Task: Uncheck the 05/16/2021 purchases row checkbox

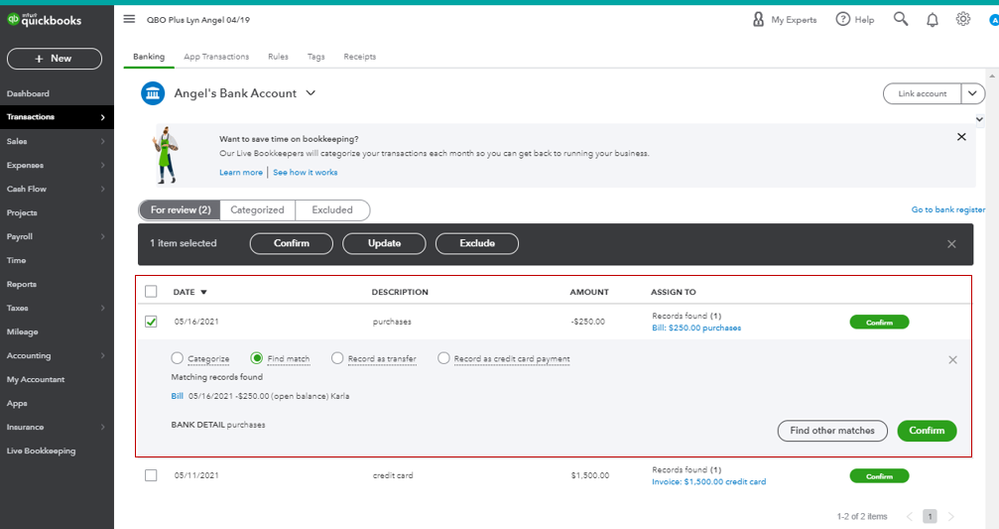Action: tap(151, 322)
